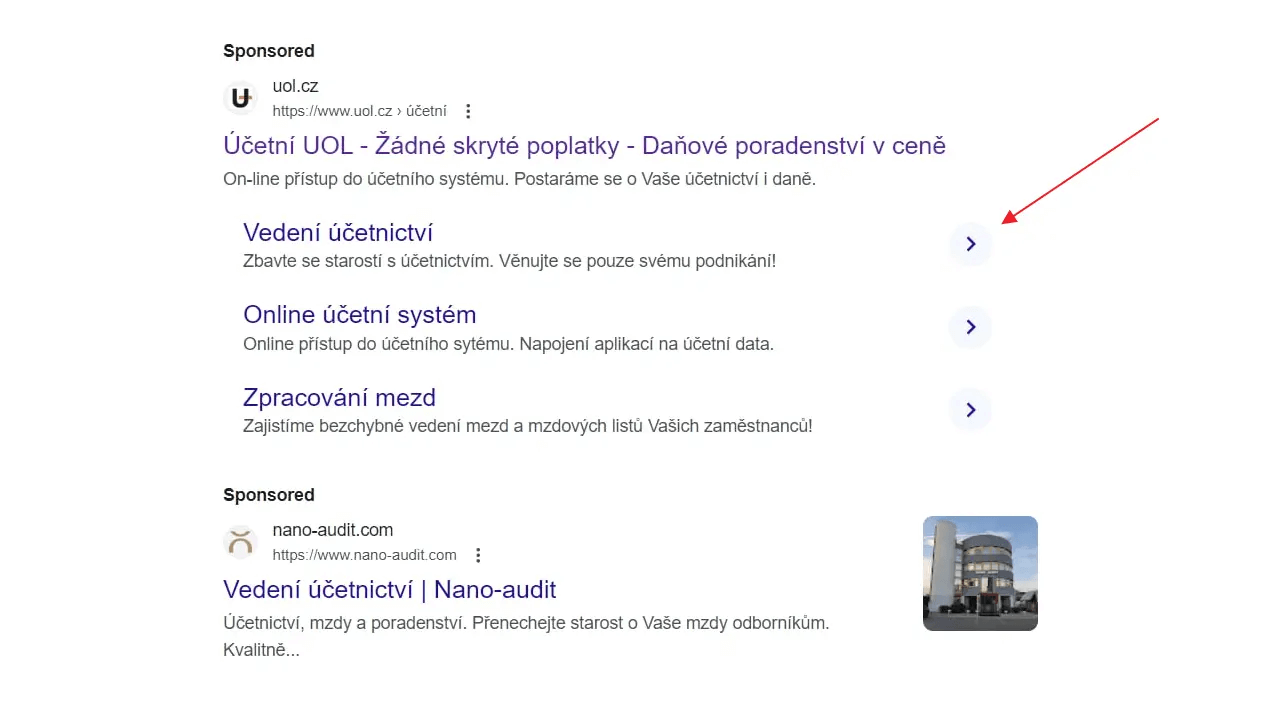This screenshot has height=720, width=1280.
Task: Expand the Online účetní systém chevron
Action: tap(970, 327)
